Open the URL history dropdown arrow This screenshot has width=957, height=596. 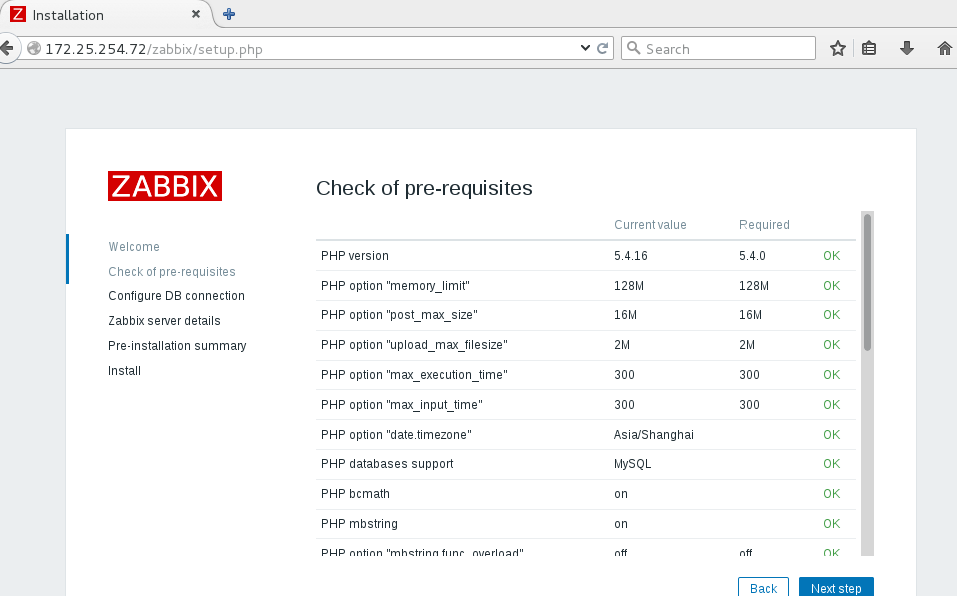[x=585, y=48]
